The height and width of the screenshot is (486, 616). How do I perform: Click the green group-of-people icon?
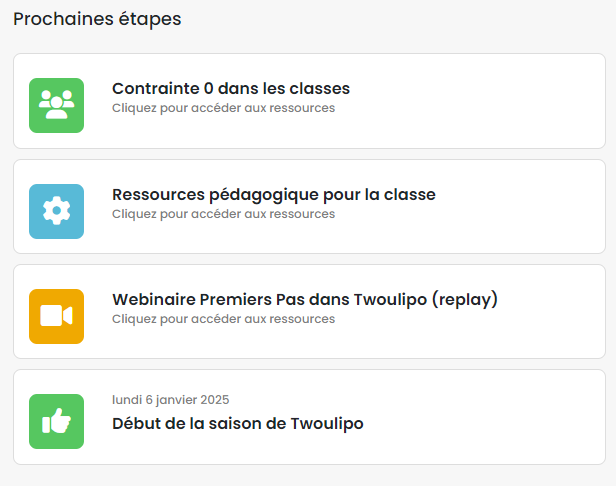57,105
